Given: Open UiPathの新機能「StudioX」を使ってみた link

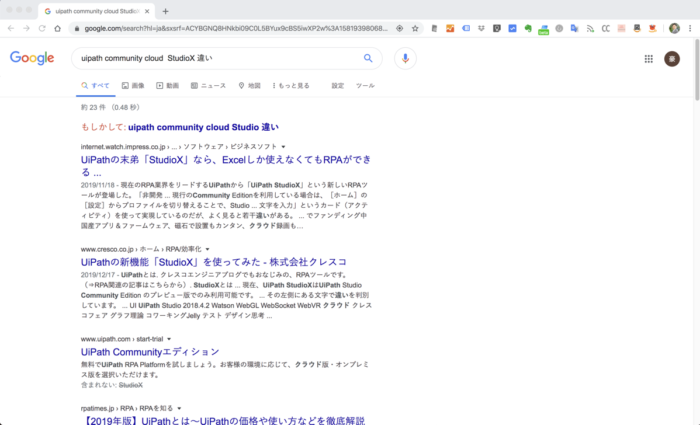Looking at the screenshot, I should 214,262.
